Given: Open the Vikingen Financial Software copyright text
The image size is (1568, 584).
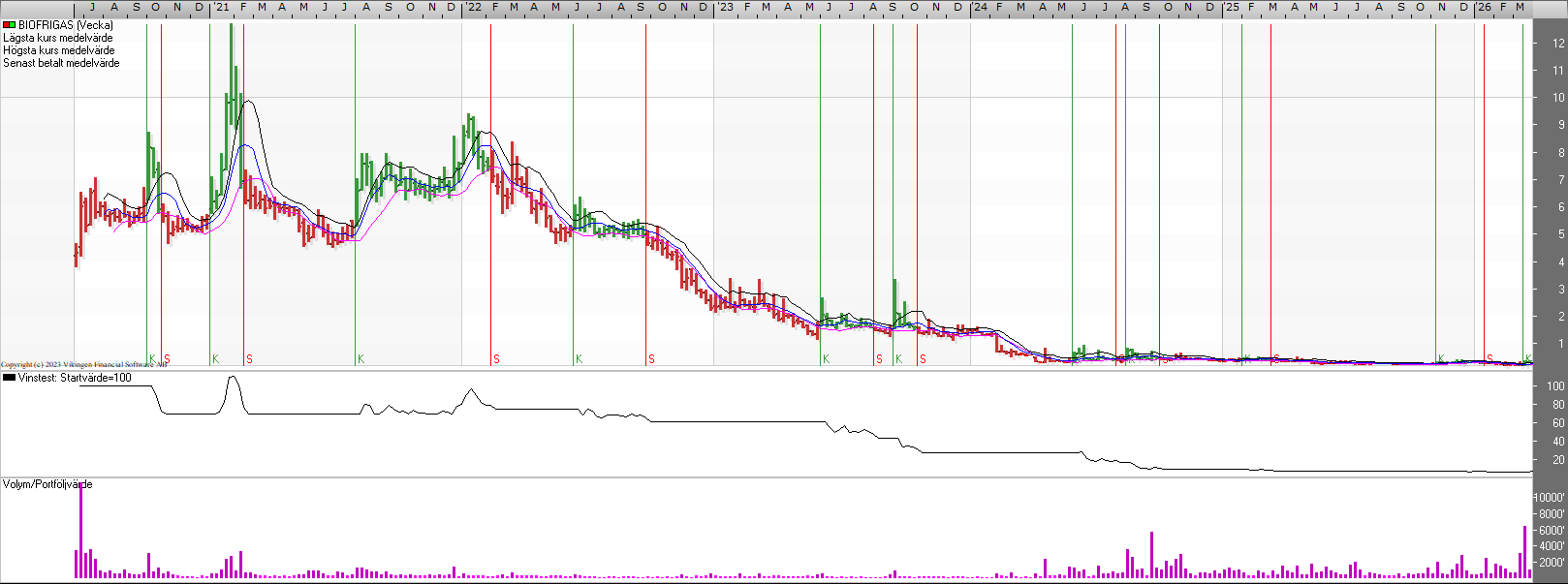Looking at the screenshot, I should pos(83,365).
